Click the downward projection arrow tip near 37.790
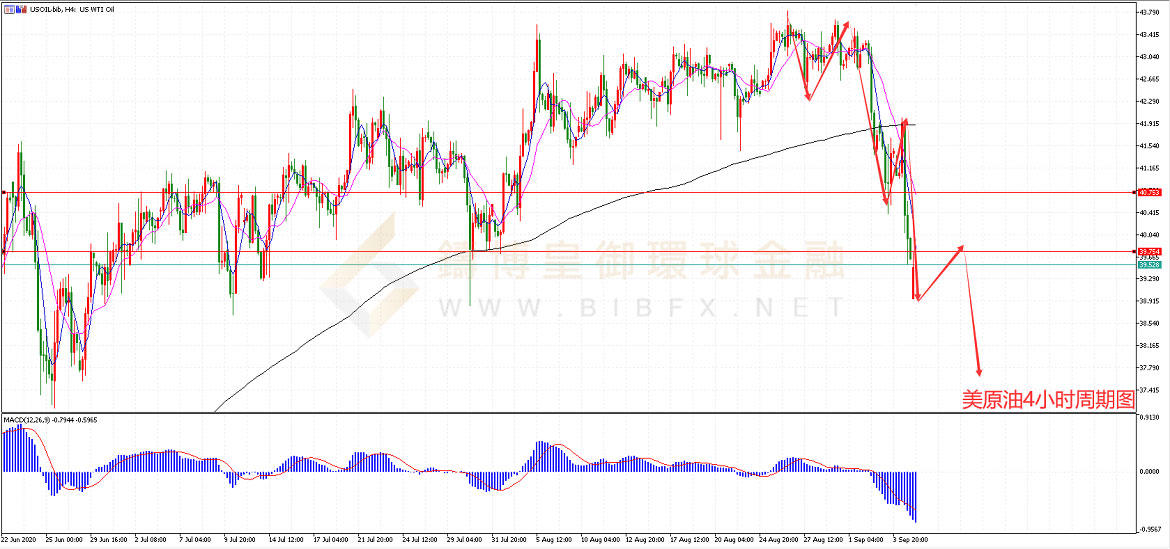Screen dimensions: 1170x549 (x=980, y=374)
